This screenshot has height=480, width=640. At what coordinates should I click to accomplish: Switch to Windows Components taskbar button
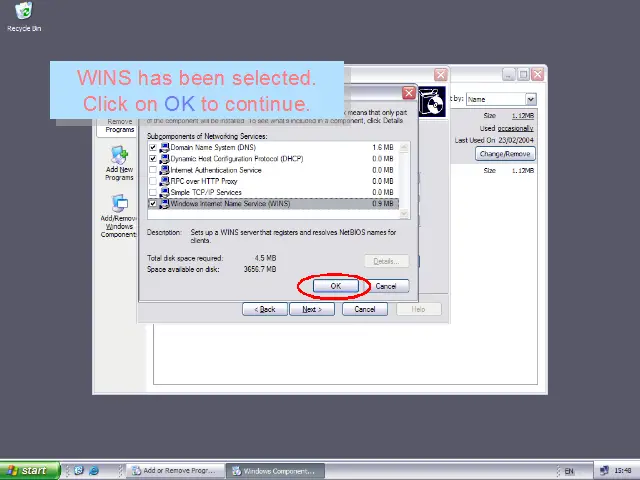(x=276, y=471)
